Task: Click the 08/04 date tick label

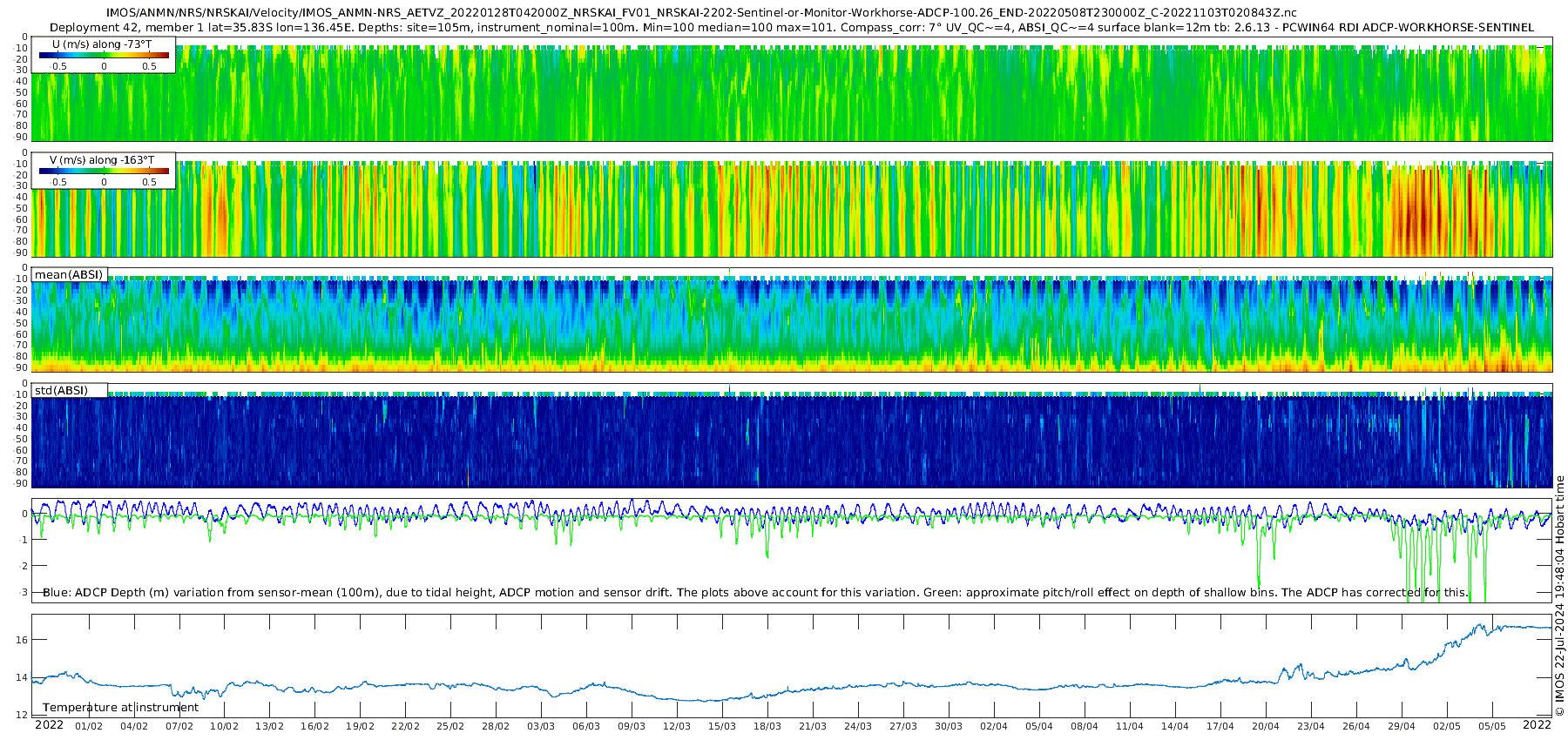Action: pyautogui.click(x=1085, y=726)
